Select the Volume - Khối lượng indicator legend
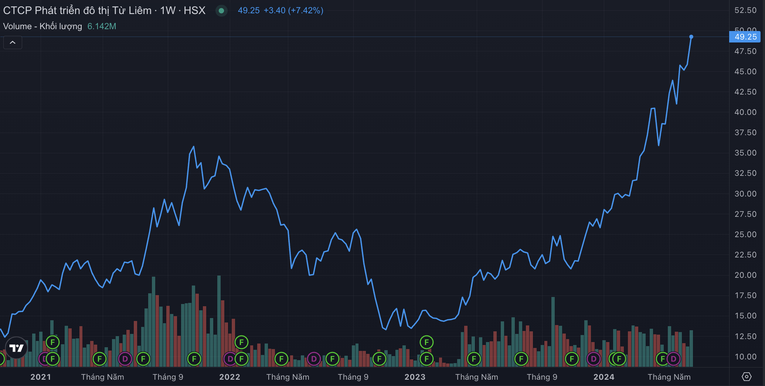The height and width of the screenshot is (386, 765). click(x=42, y=26)
